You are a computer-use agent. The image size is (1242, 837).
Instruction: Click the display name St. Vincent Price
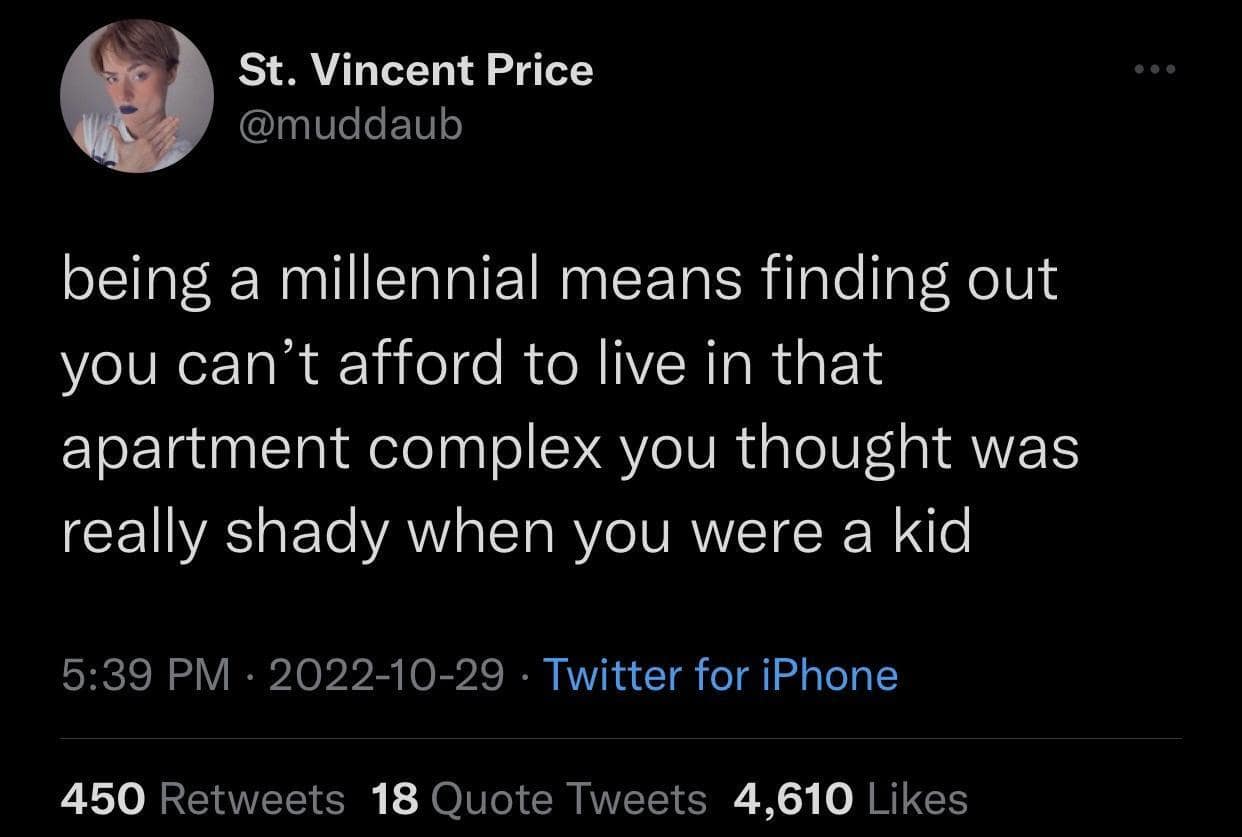click(x=416, y=70)
